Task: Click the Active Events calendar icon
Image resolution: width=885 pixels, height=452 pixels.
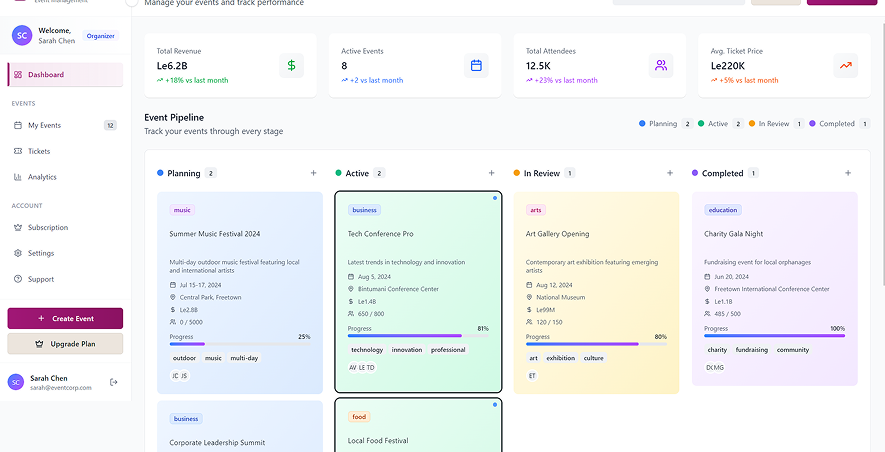Action: click(x=476, y=66)
